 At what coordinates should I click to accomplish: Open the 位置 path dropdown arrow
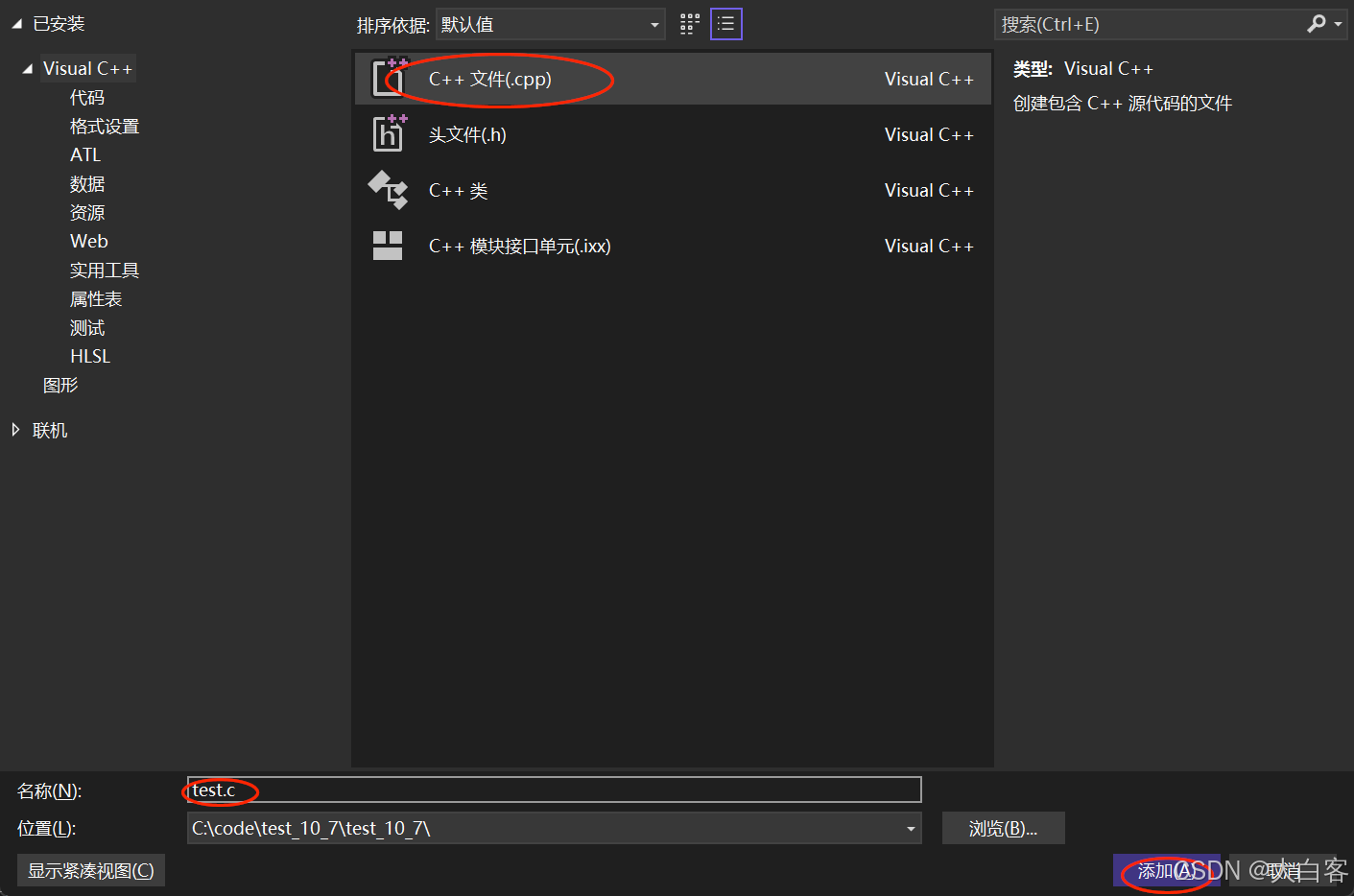click(x=911, y=829)
